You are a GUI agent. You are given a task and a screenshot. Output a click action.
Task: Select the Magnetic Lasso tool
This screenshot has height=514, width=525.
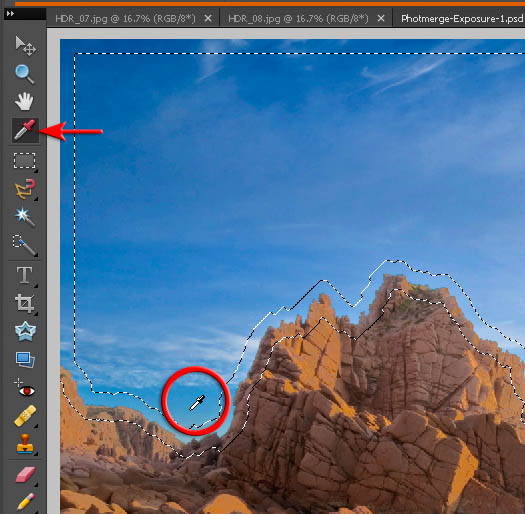(25, 189)
